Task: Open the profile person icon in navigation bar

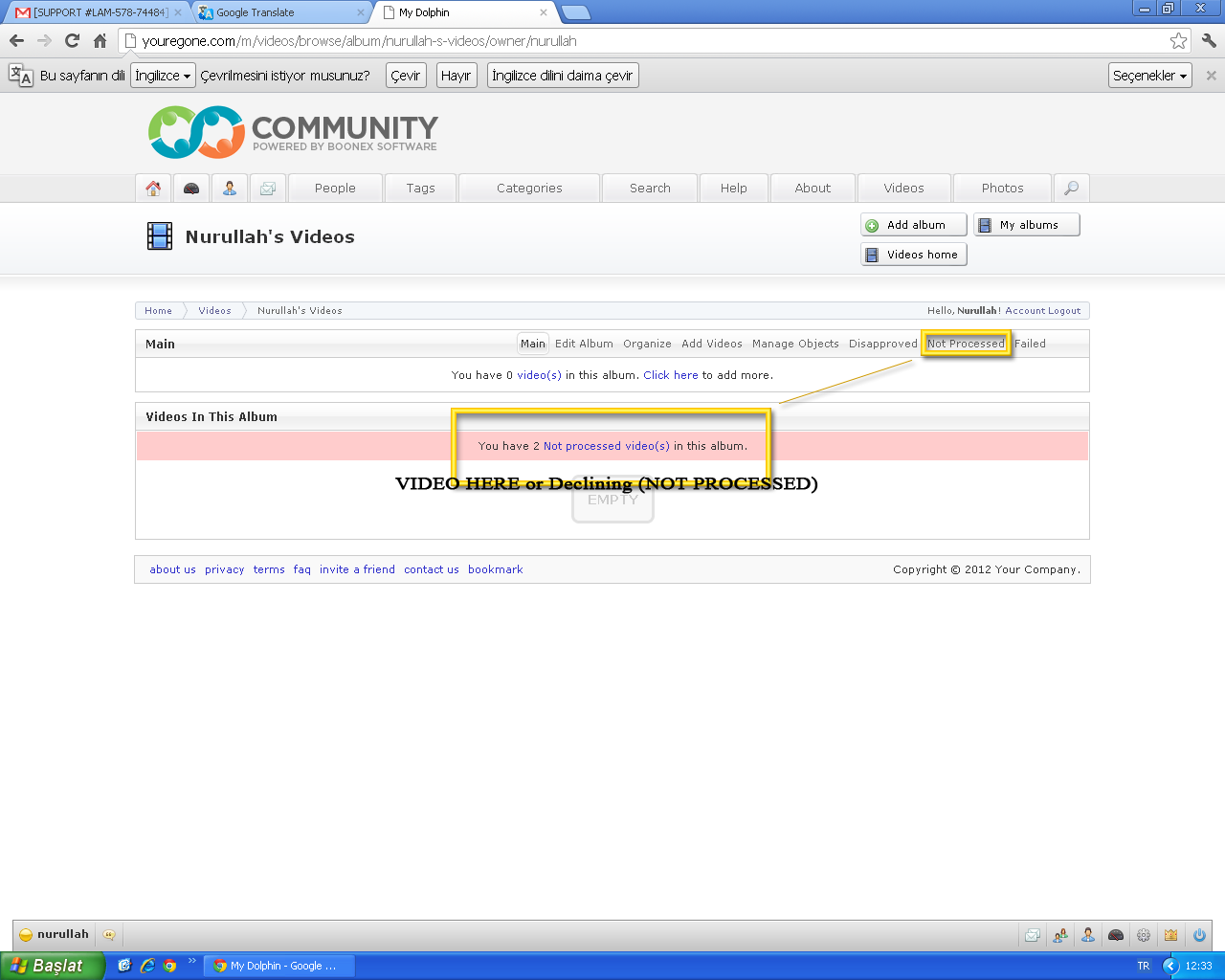Action: click(230, 189)
